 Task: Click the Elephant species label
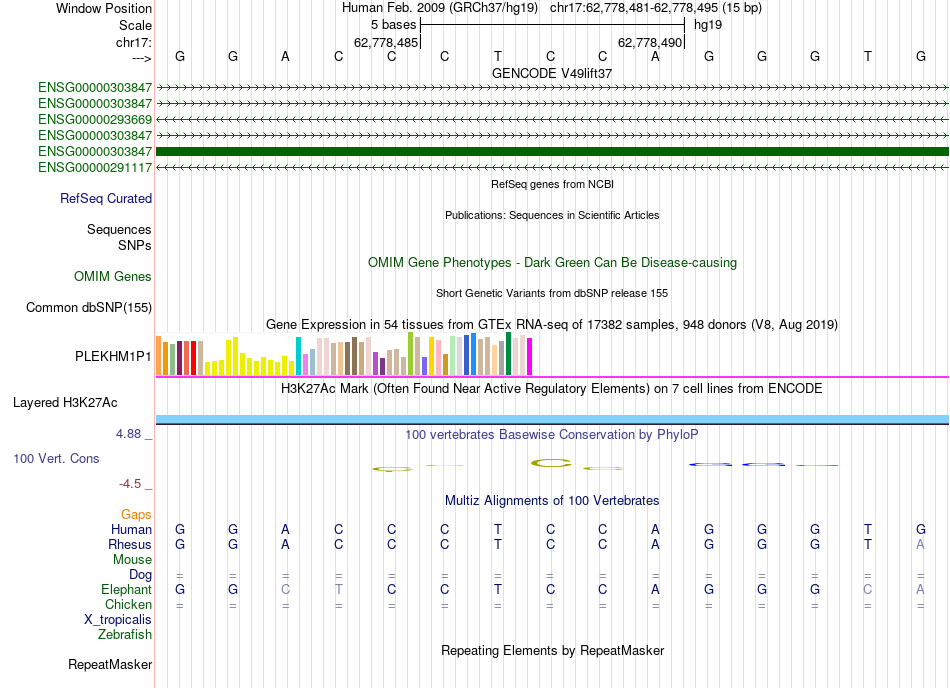pyautogui.click(x=127, y=589)
